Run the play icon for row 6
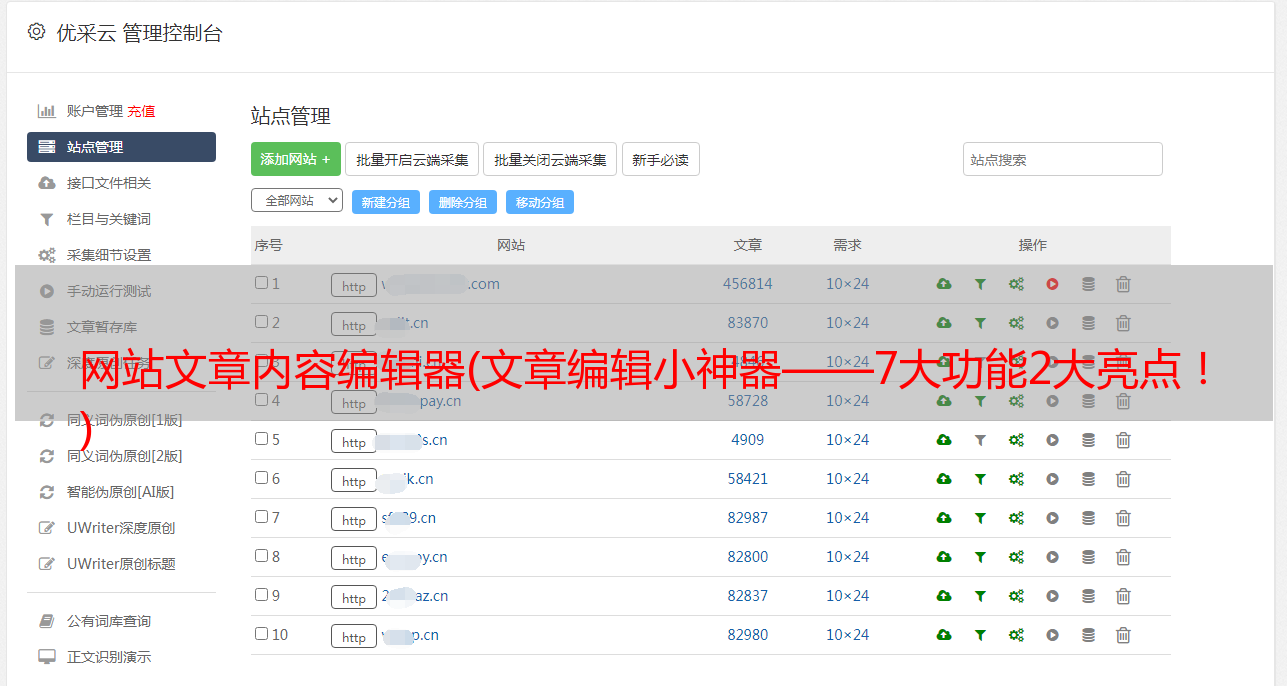Viewport: 1287px width, 686px height. 1052,479
